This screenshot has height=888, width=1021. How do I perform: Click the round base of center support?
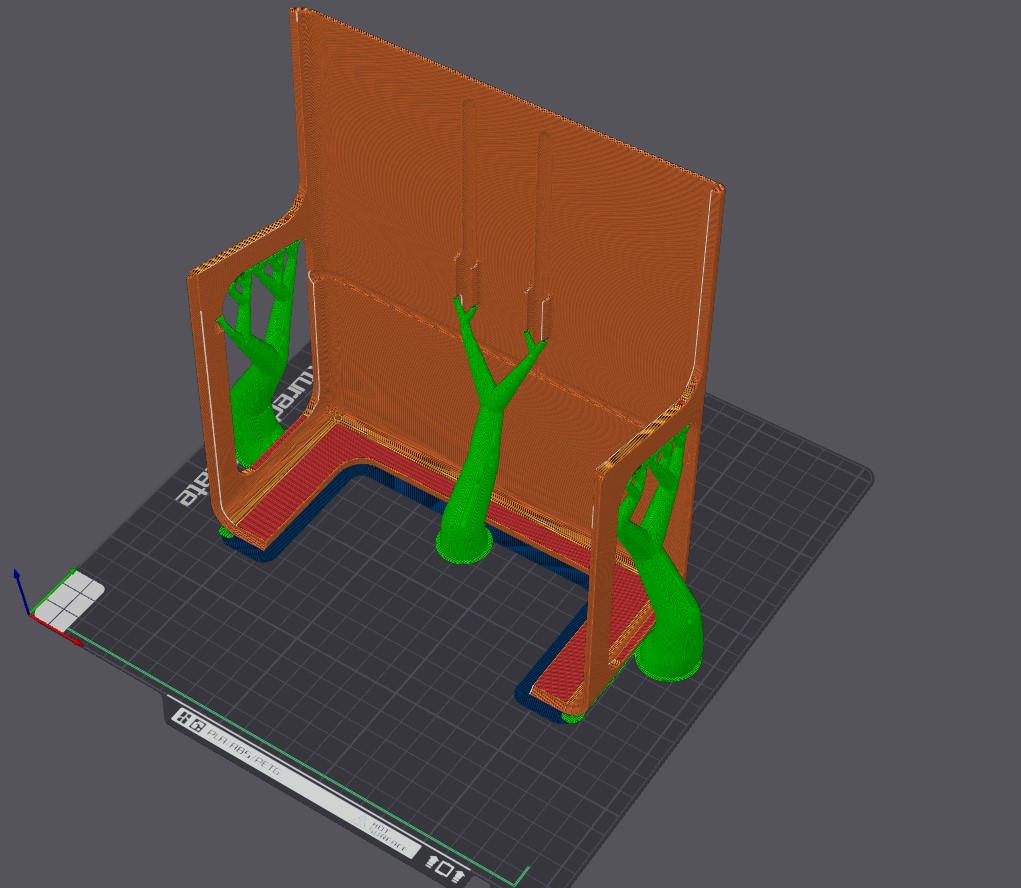tap(463, 548)
